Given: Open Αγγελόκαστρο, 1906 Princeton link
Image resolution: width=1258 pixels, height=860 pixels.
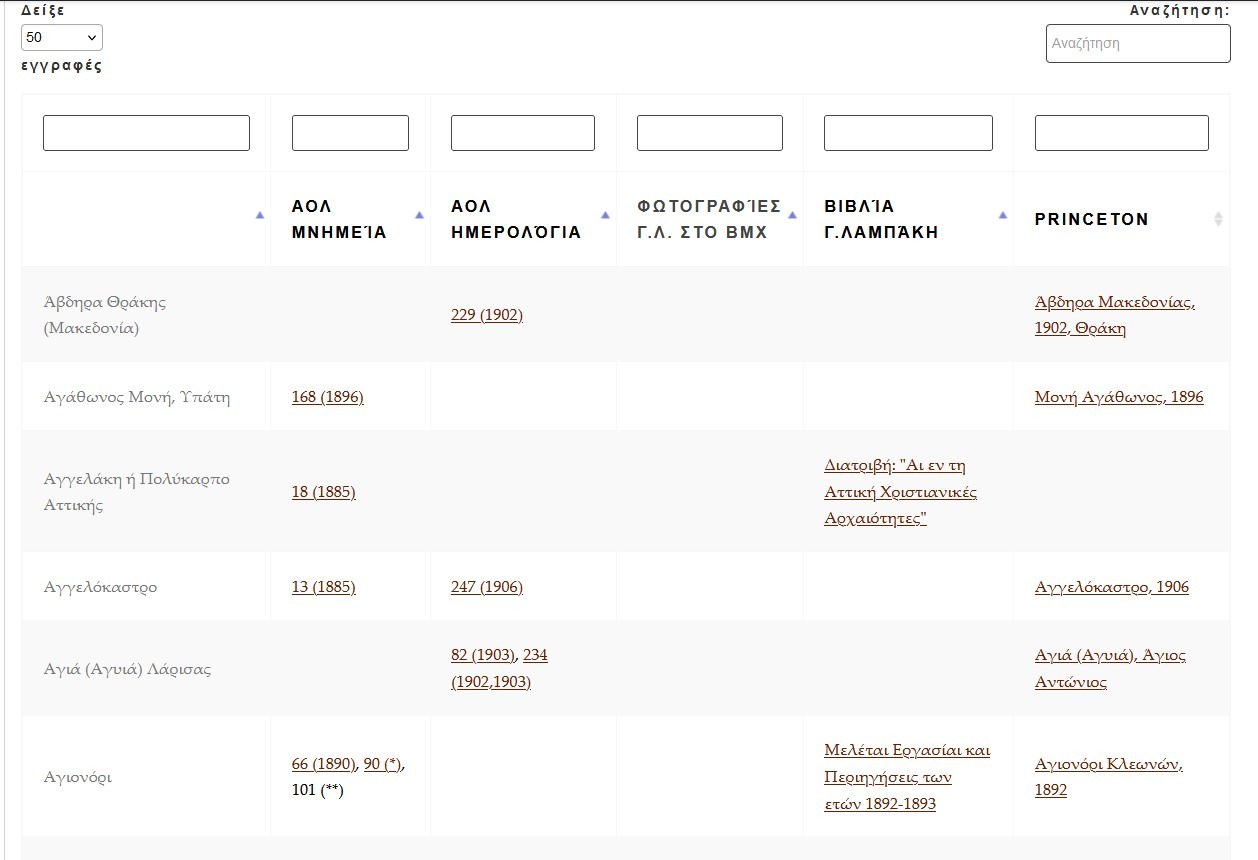Looking at the screenshot, I should (x=1111, y=587).
